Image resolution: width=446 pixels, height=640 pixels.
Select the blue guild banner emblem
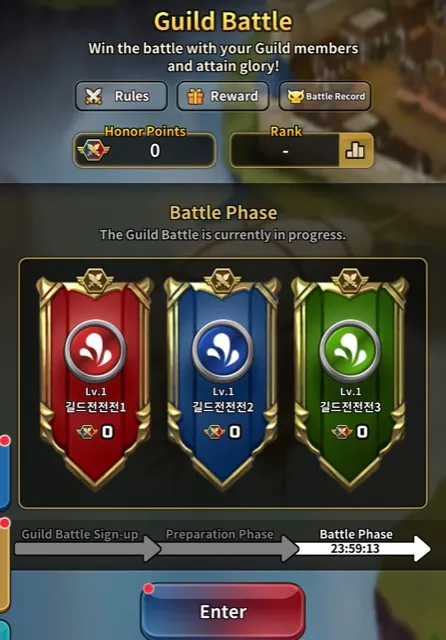[223, 351]
